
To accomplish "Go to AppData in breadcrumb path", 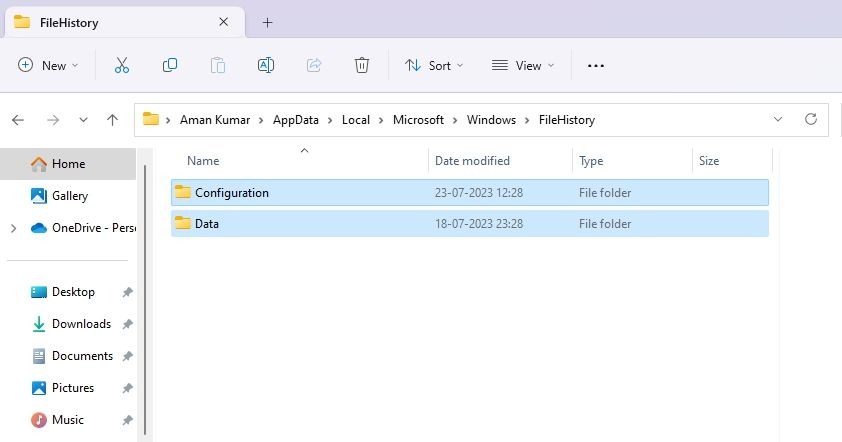I will tap(295, 120).
